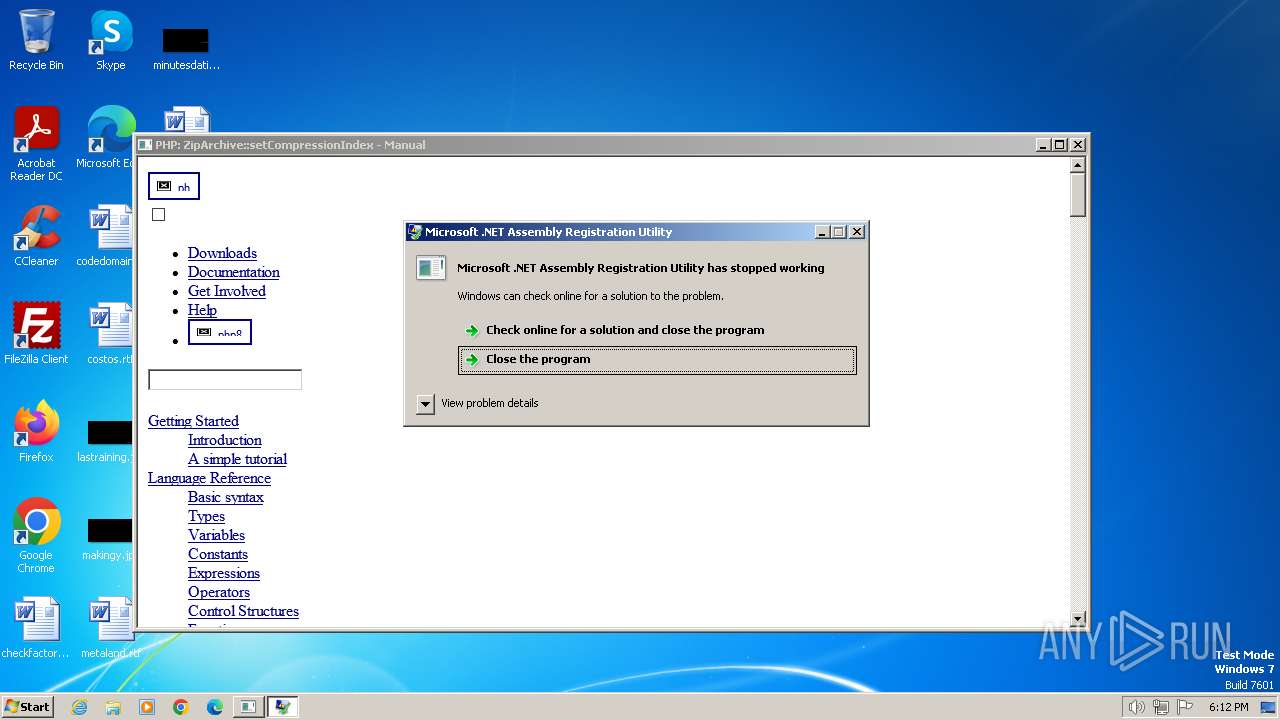Screen dimensions: 1280x720
Task: Click Close the program option
Action: coord(657,360)
